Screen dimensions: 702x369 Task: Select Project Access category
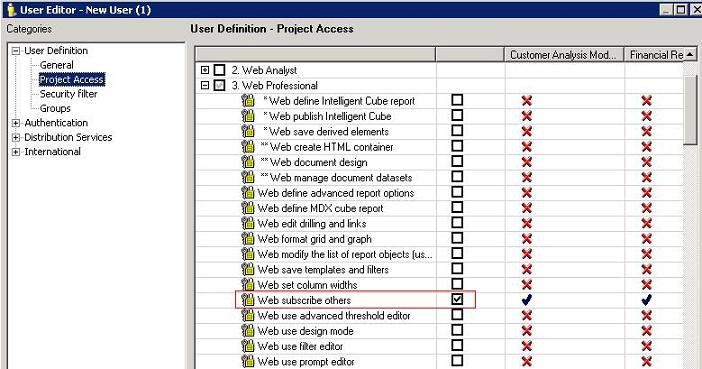[72, 79]
